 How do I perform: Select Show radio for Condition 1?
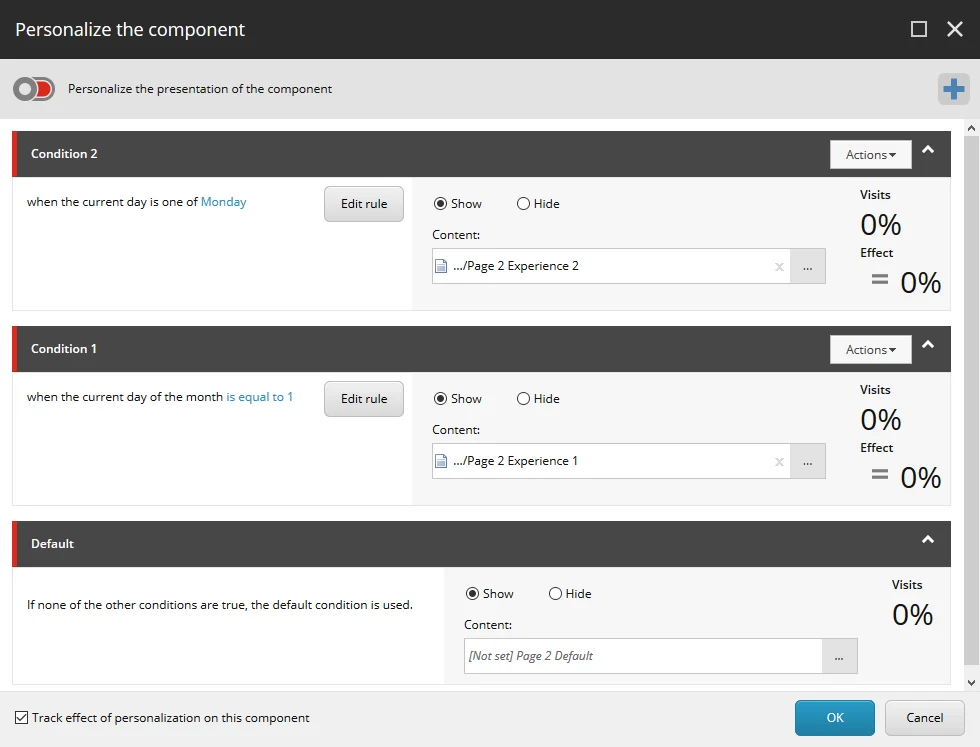pos(440,399)
